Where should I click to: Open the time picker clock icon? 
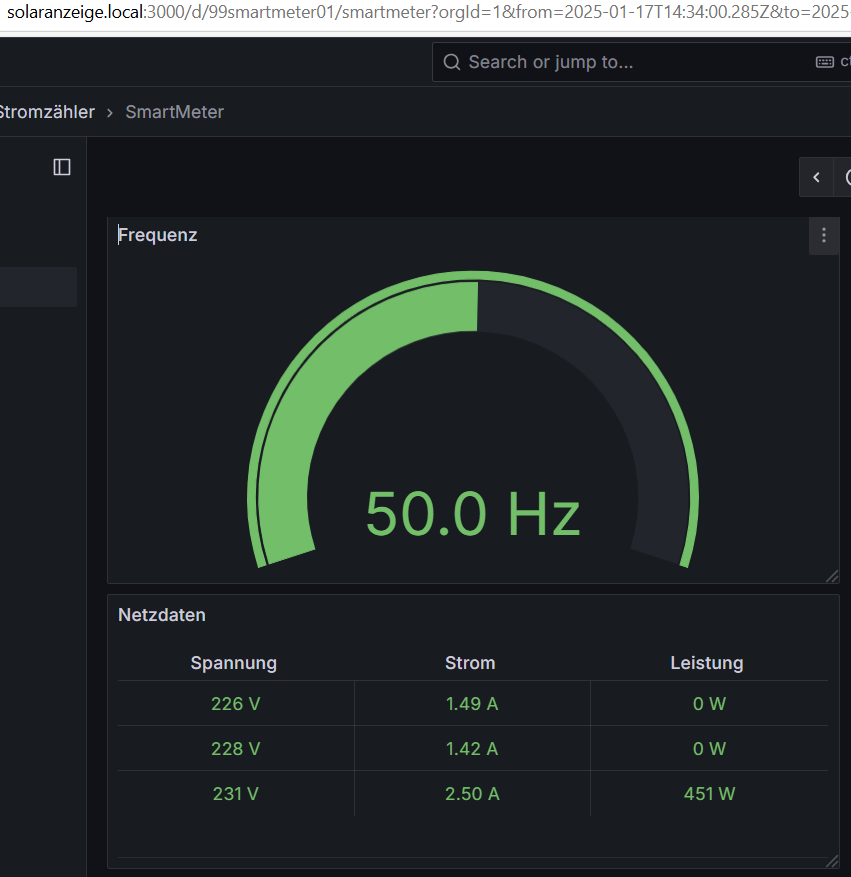tap(847, 177)
